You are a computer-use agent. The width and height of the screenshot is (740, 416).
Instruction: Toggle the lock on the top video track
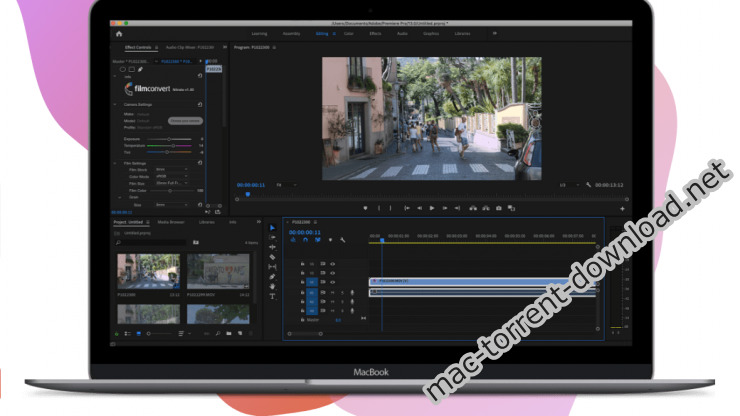click(303, 263)
